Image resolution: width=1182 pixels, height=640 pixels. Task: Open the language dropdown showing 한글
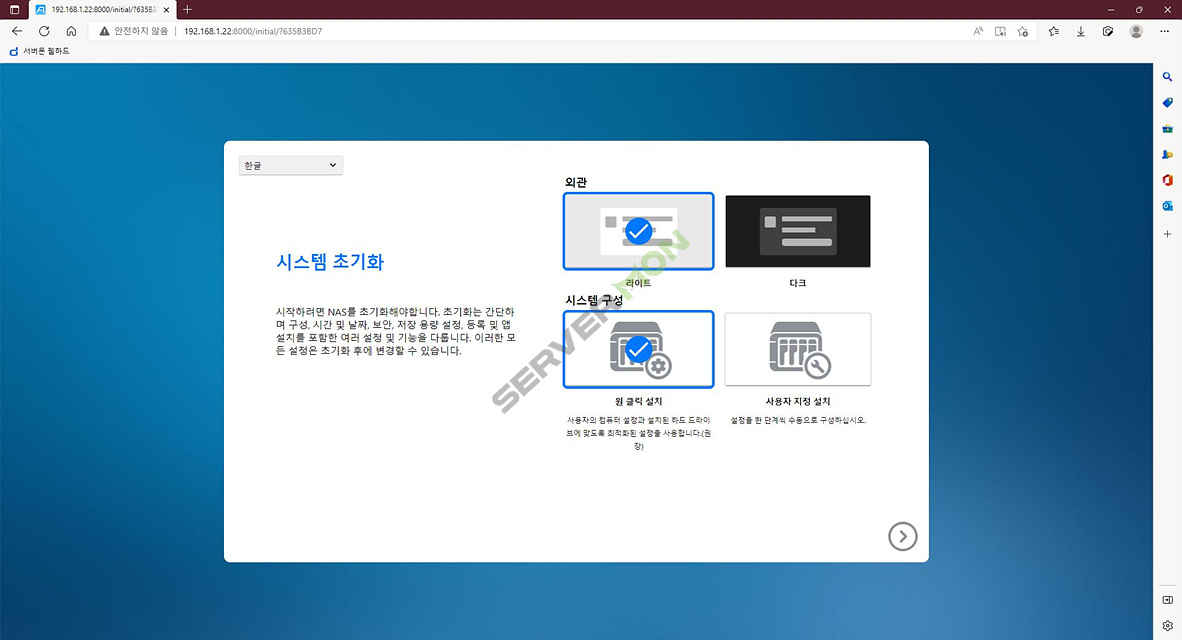pos(290,165)
